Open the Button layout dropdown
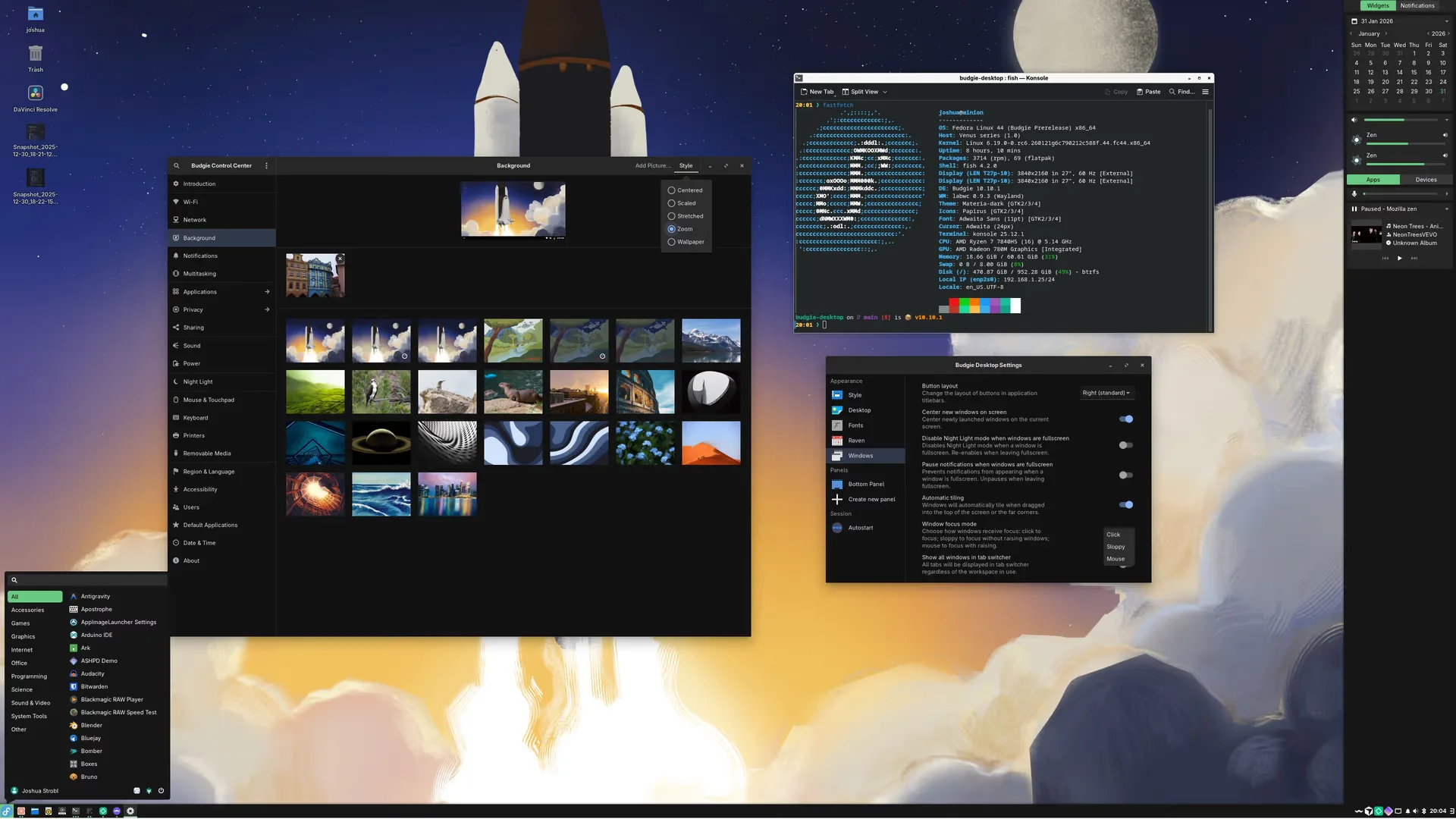 point(1106,392)
